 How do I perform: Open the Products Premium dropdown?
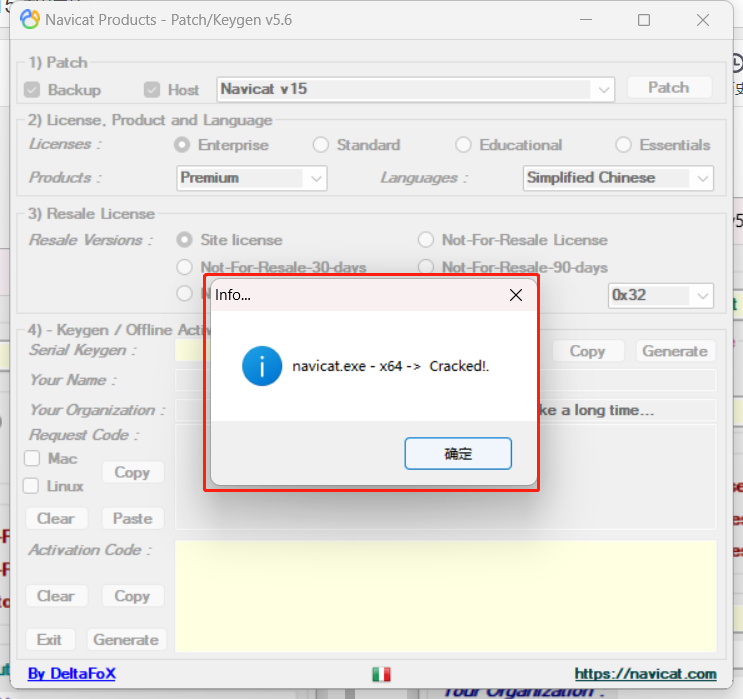click(252, 178)
